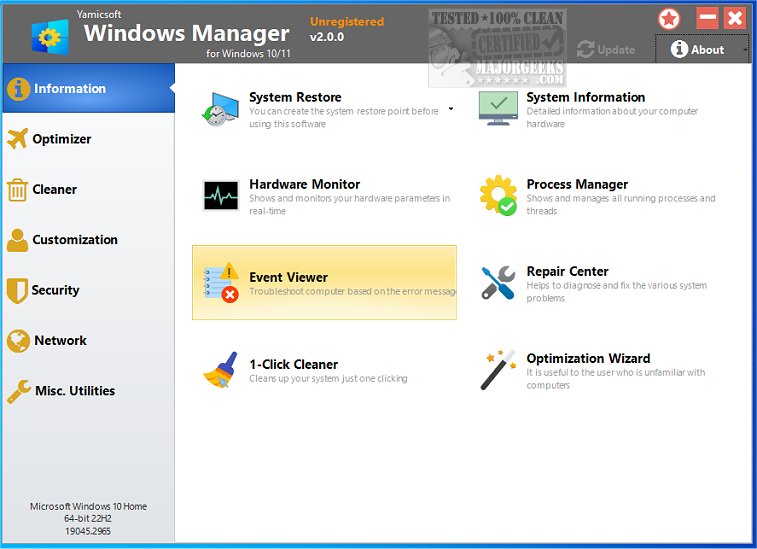The width and height of the screenshot is (757, 549).
Task: Open the About button
Action: tap(698, 49)
